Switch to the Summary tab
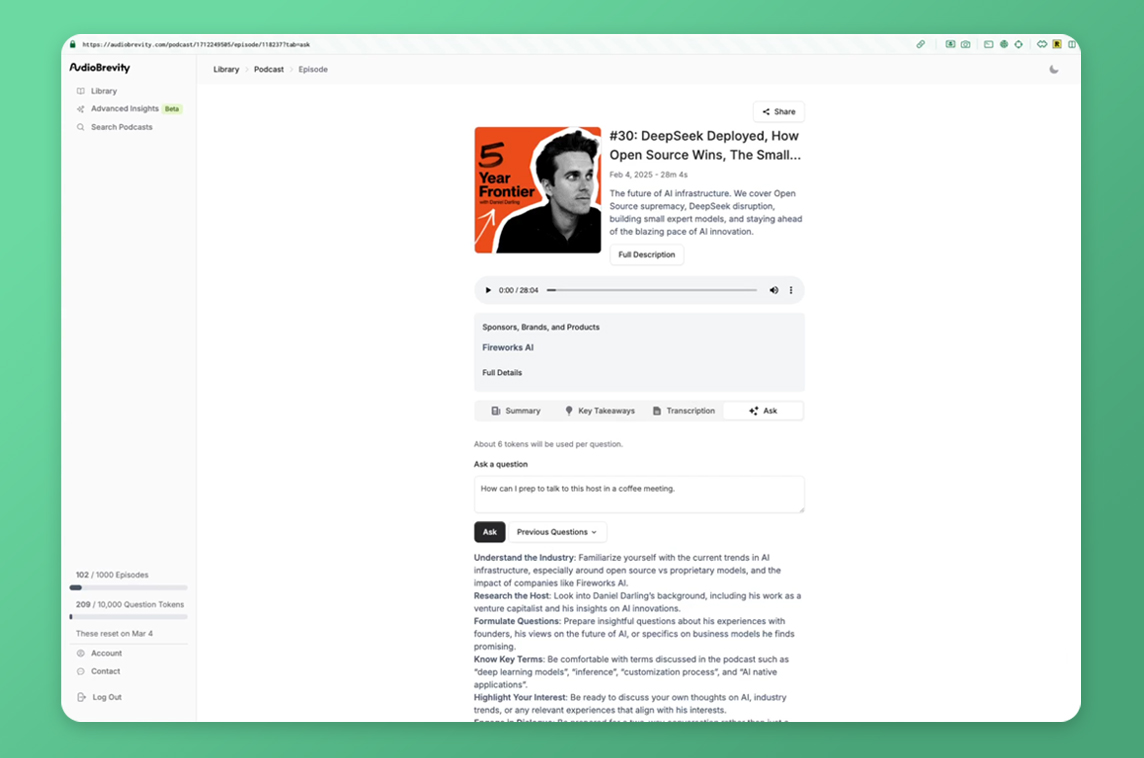The width and height of the screenshot is (1144, 758). tap(516, 411)
